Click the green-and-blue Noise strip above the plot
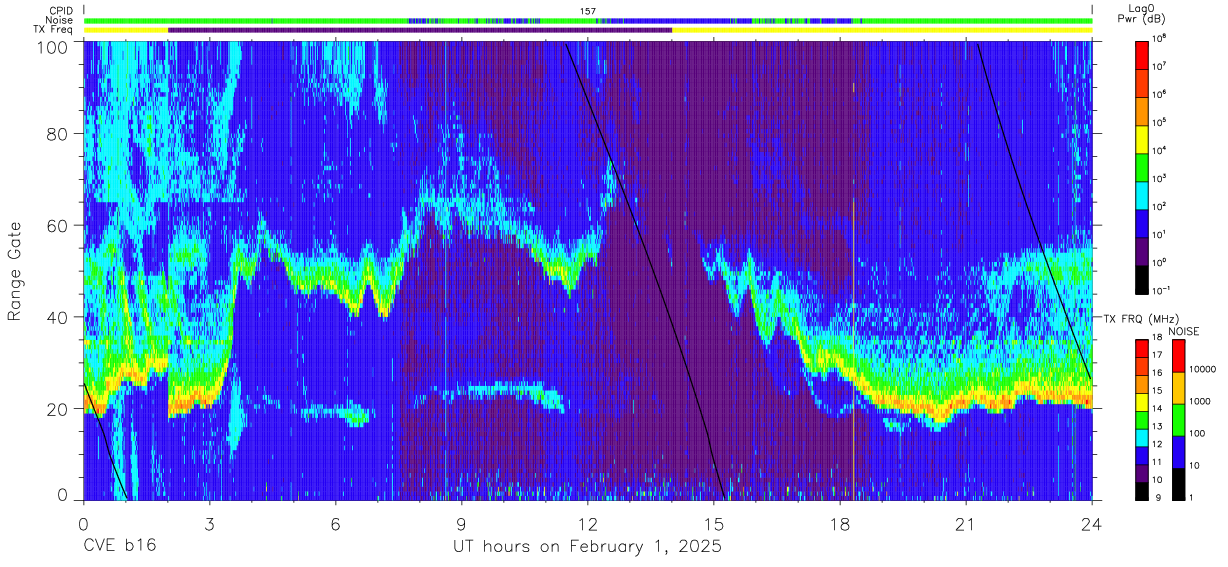The image size is (1228, 567). [x=588, y=20]
